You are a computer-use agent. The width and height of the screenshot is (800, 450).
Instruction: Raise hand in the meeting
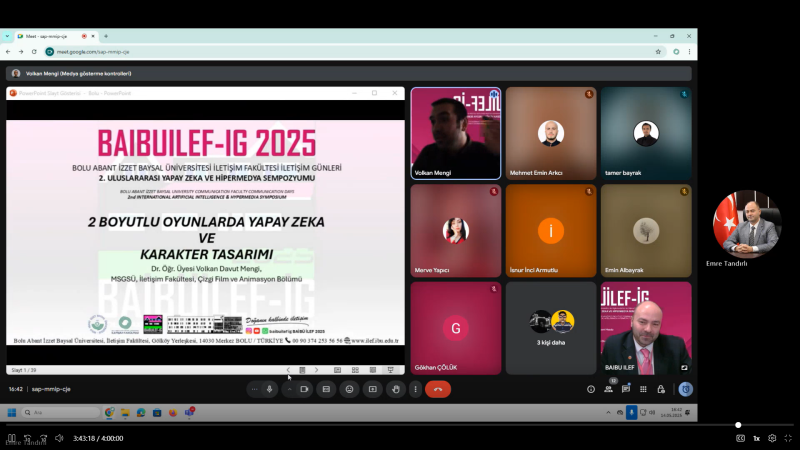[396, 389]
